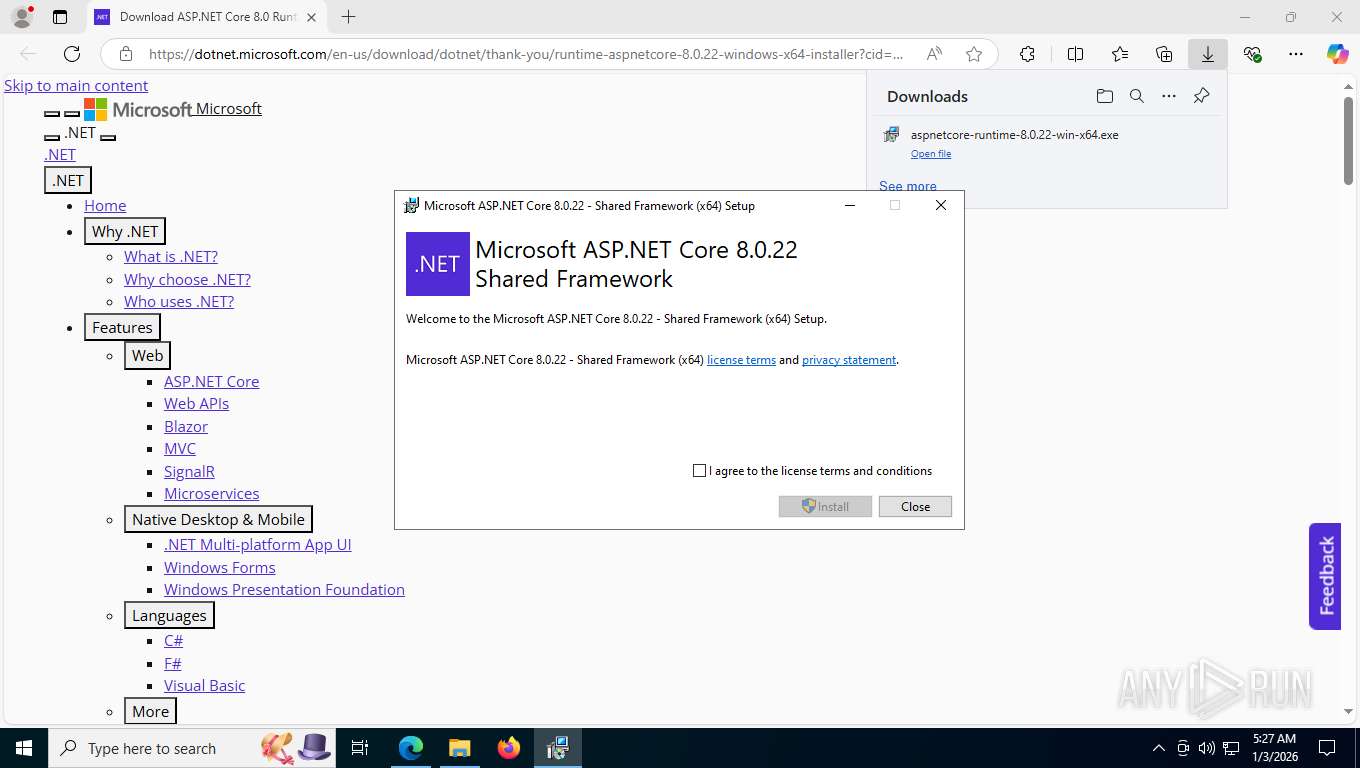Open a new browser tab
Image resolution: width=1360 pixels, height=768 pixels.
coord(348,17)
